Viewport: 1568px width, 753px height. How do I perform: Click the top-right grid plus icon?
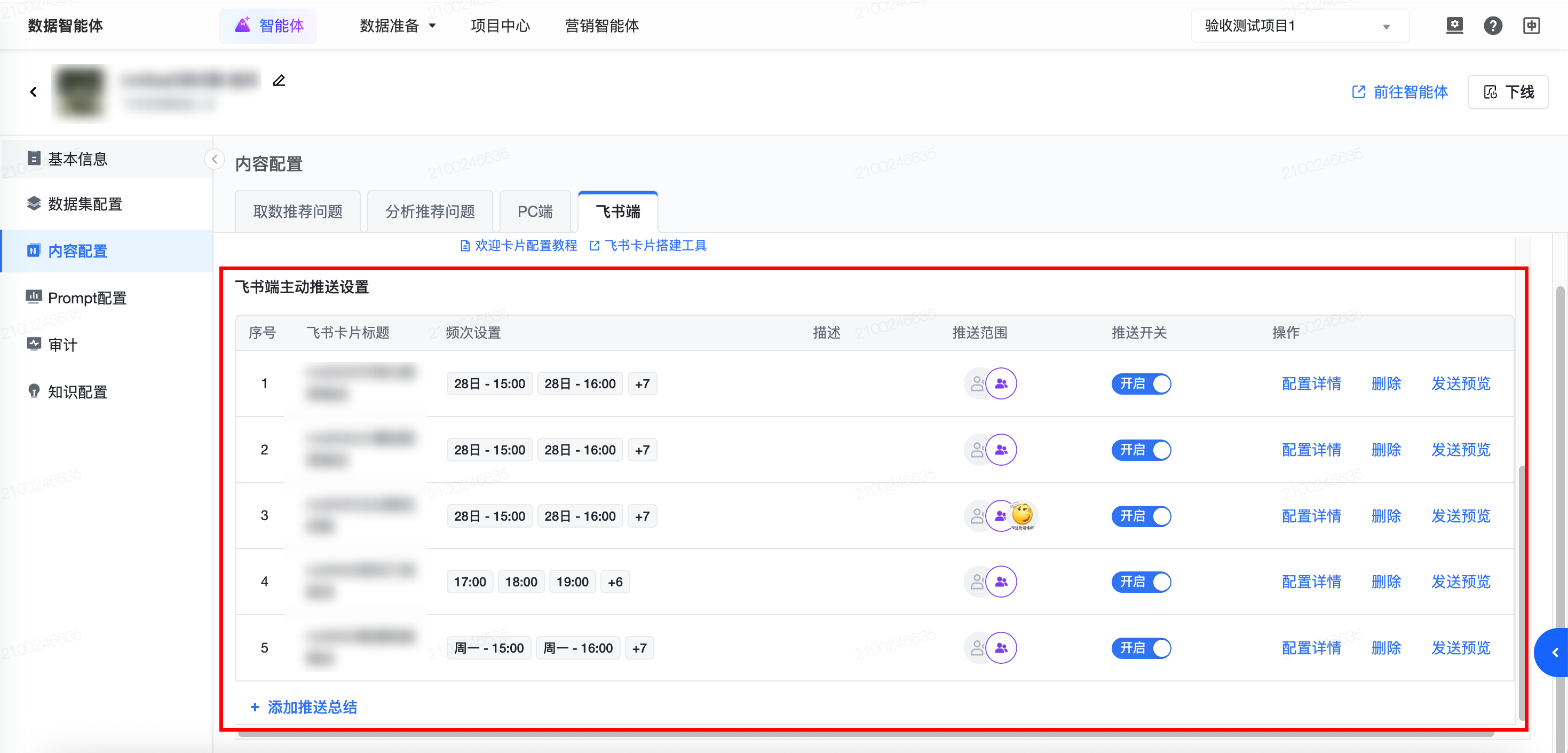[x=1532, y=26]
